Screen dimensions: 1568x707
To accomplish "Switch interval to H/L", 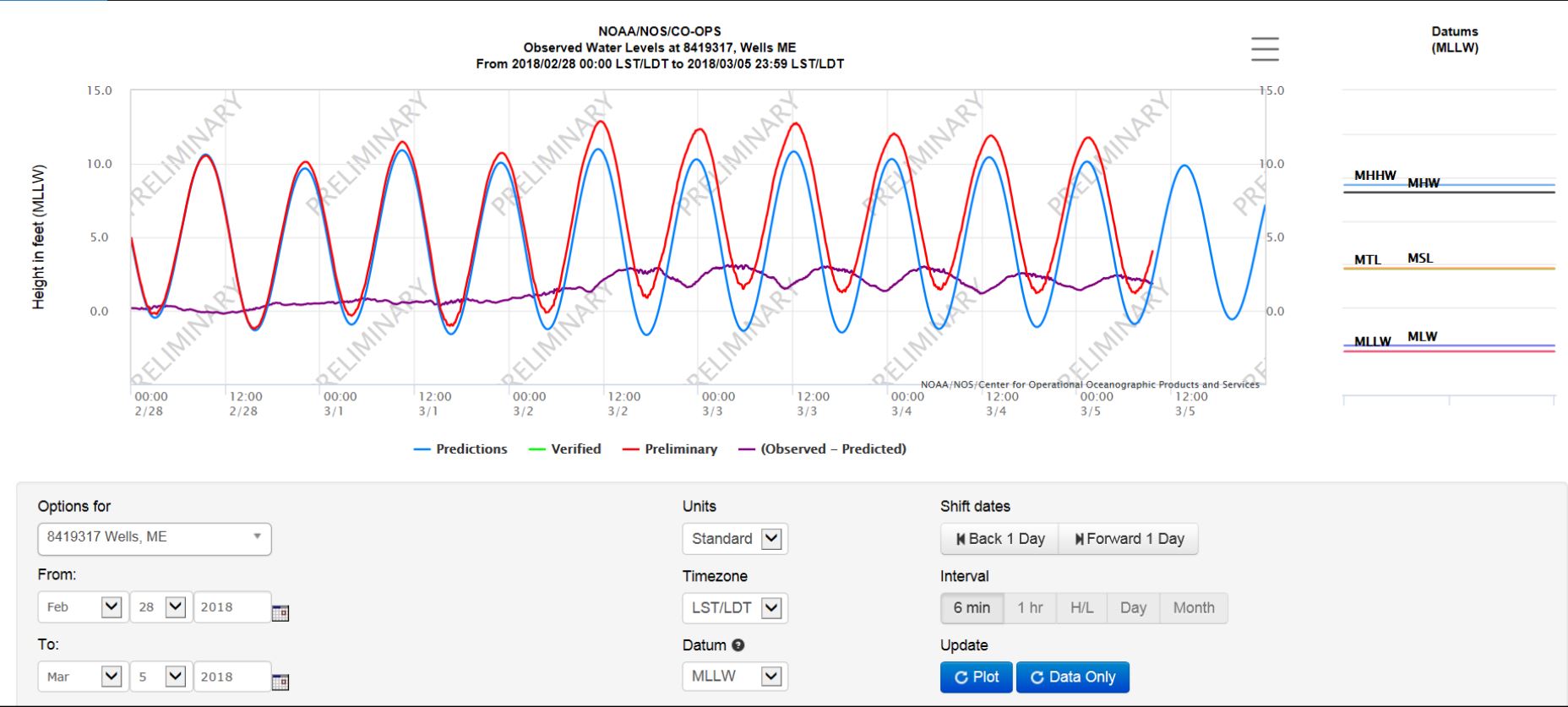I will click(1081, 608).
